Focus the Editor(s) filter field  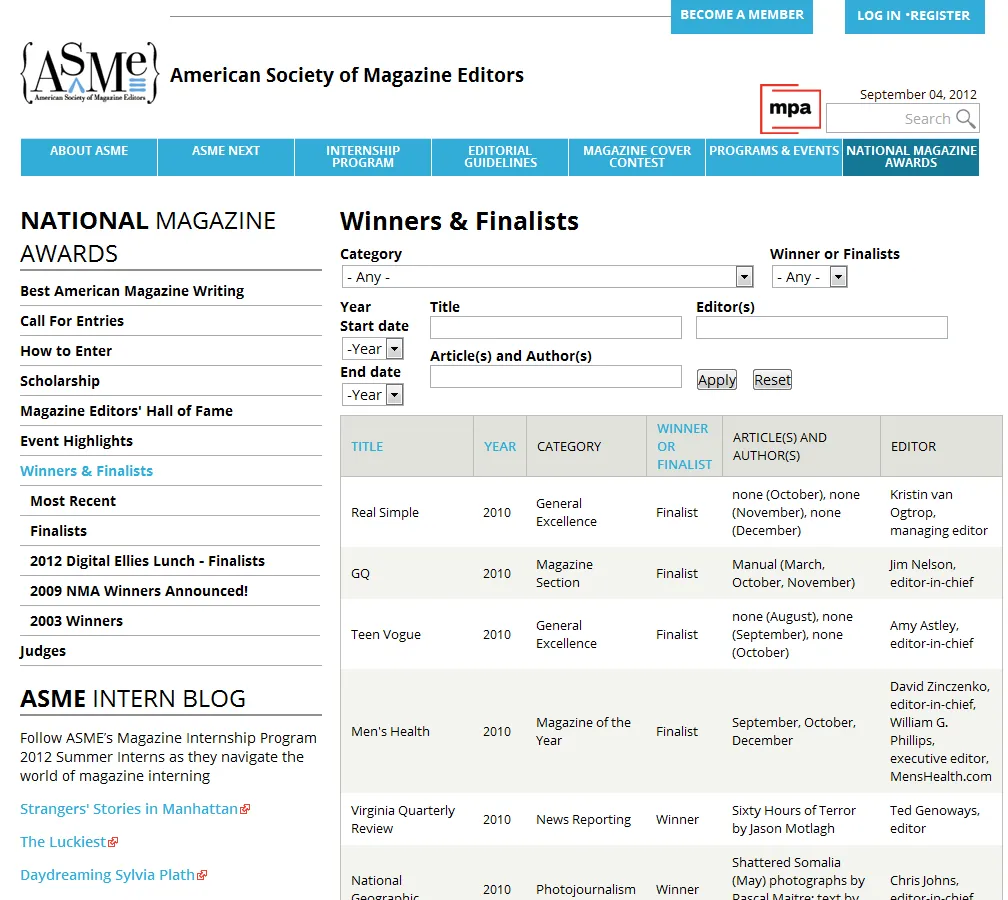822,327
